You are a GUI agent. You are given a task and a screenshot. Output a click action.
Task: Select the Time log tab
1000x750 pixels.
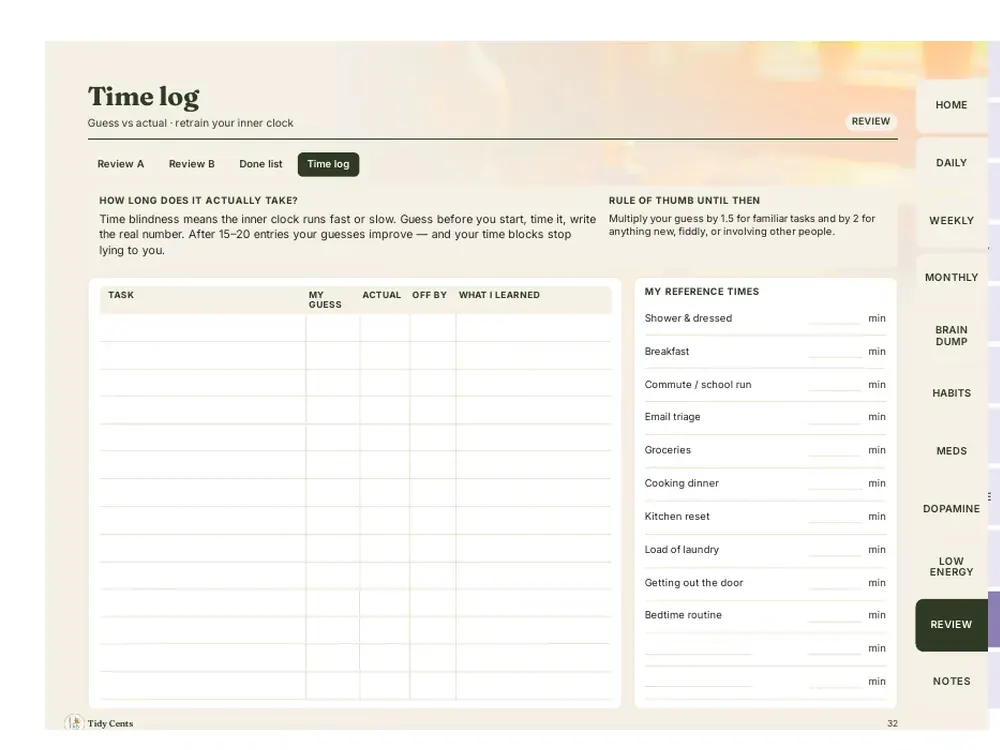pyautogui.click(x=328, y=164)
